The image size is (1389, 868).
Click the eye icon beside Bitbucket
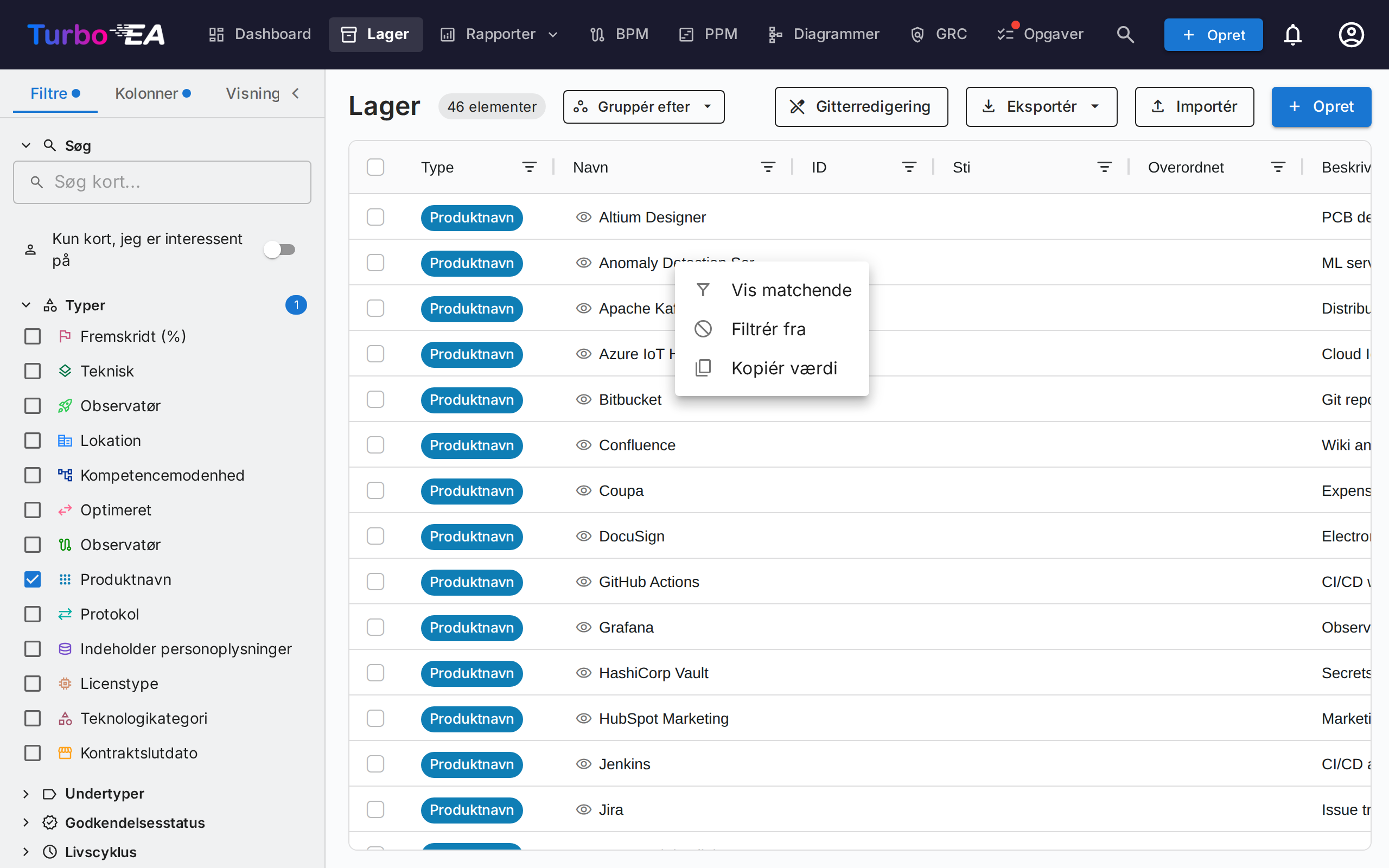click(584, 400)
